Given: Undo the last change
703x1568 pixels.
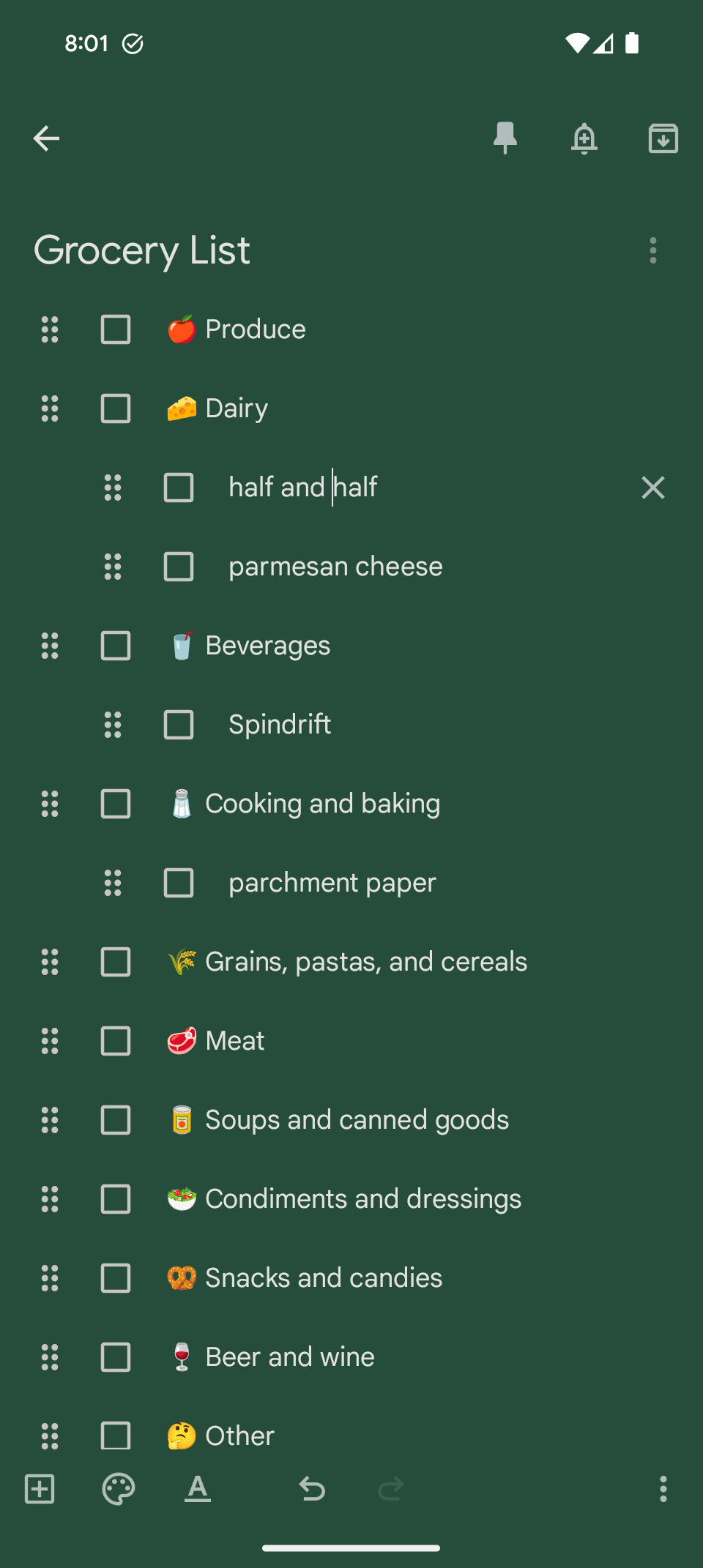Looking at the screenshot, I should point(312,1489).
